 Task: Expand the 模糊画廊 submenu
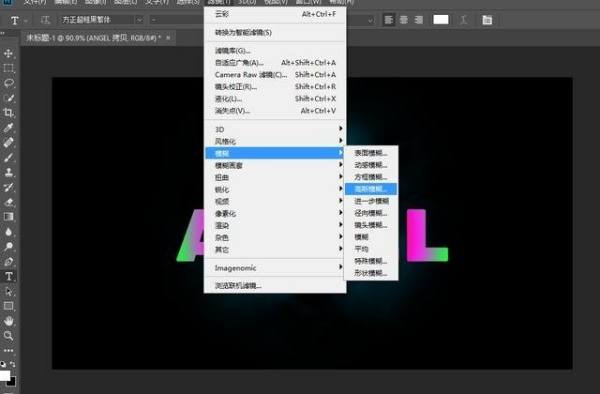pos(275,165)
